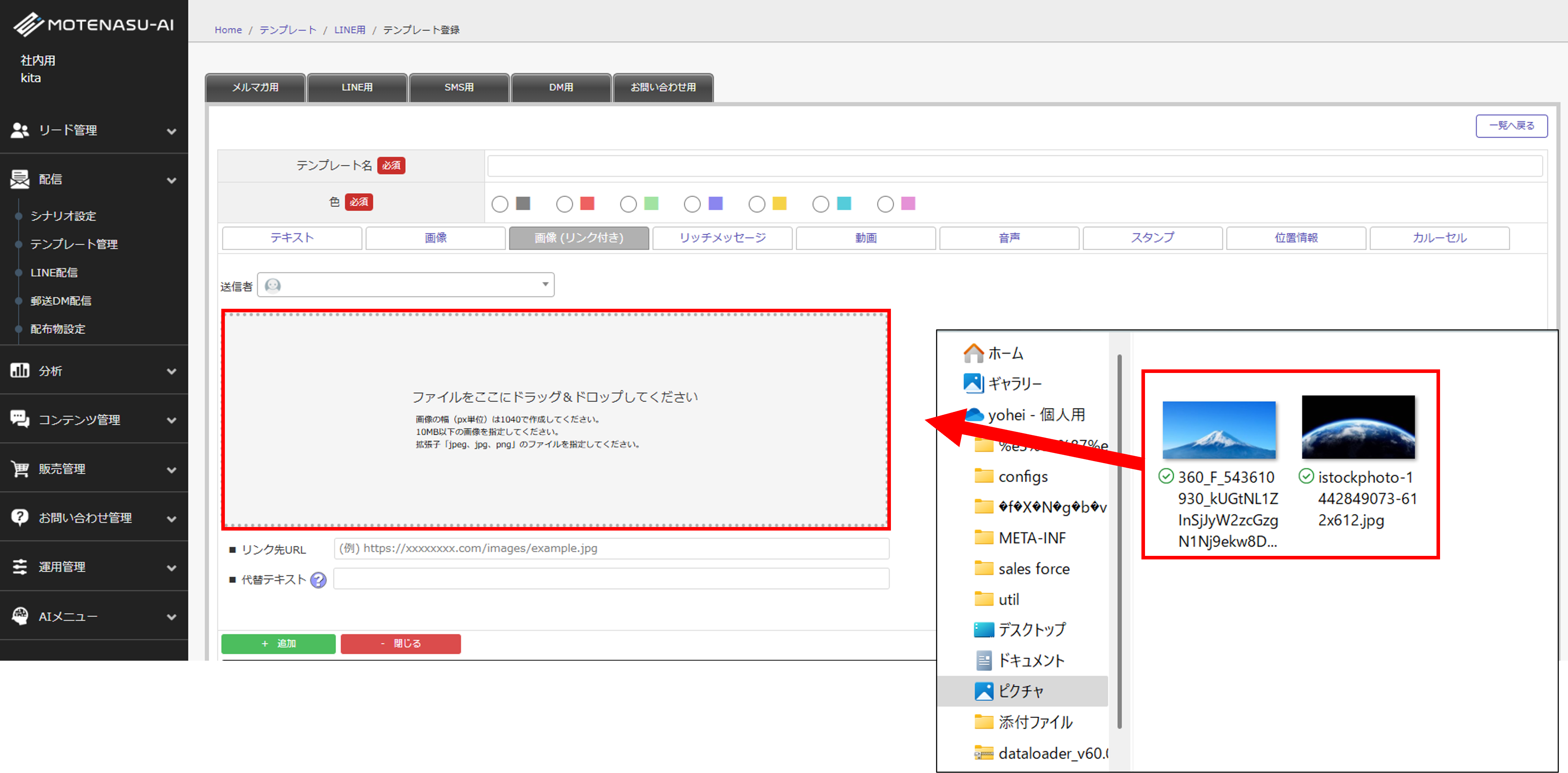Click the ギャラリー icon in file explorer

coord(973,383)
